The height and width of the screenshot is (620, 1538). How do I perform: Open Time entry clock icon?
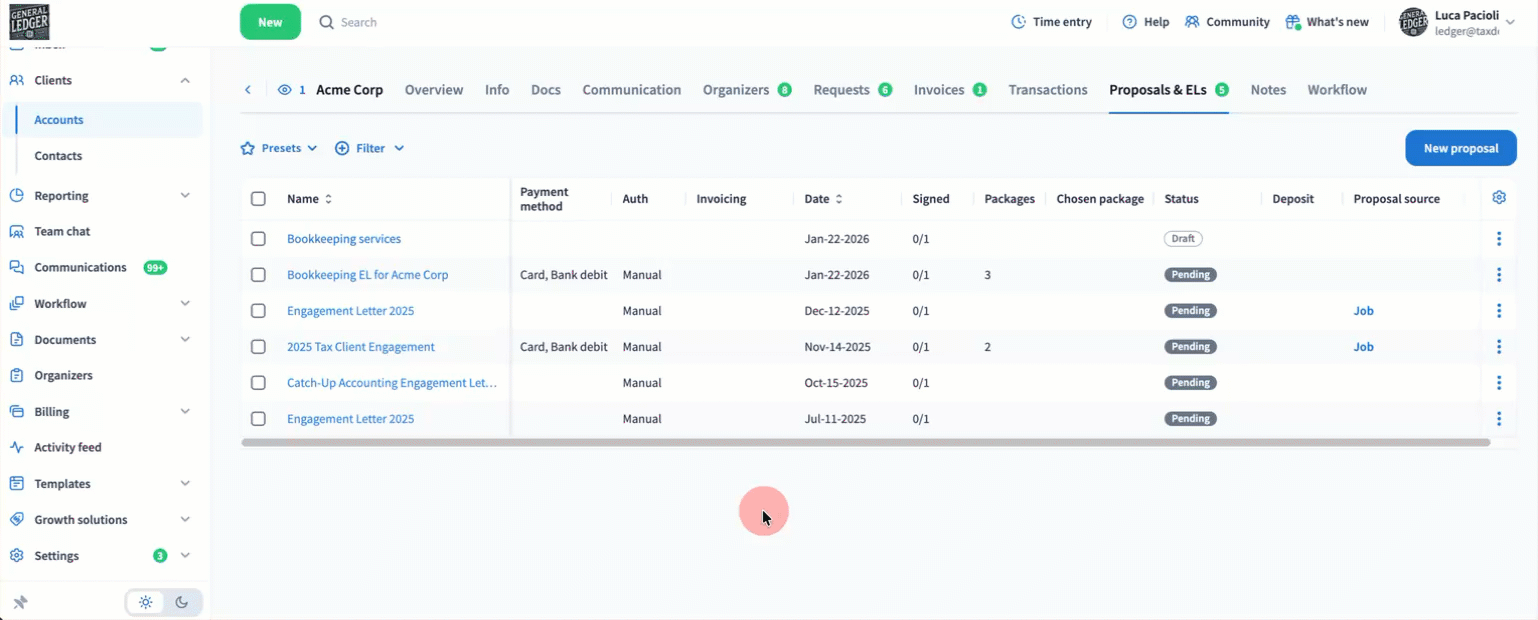[1018, 22]
